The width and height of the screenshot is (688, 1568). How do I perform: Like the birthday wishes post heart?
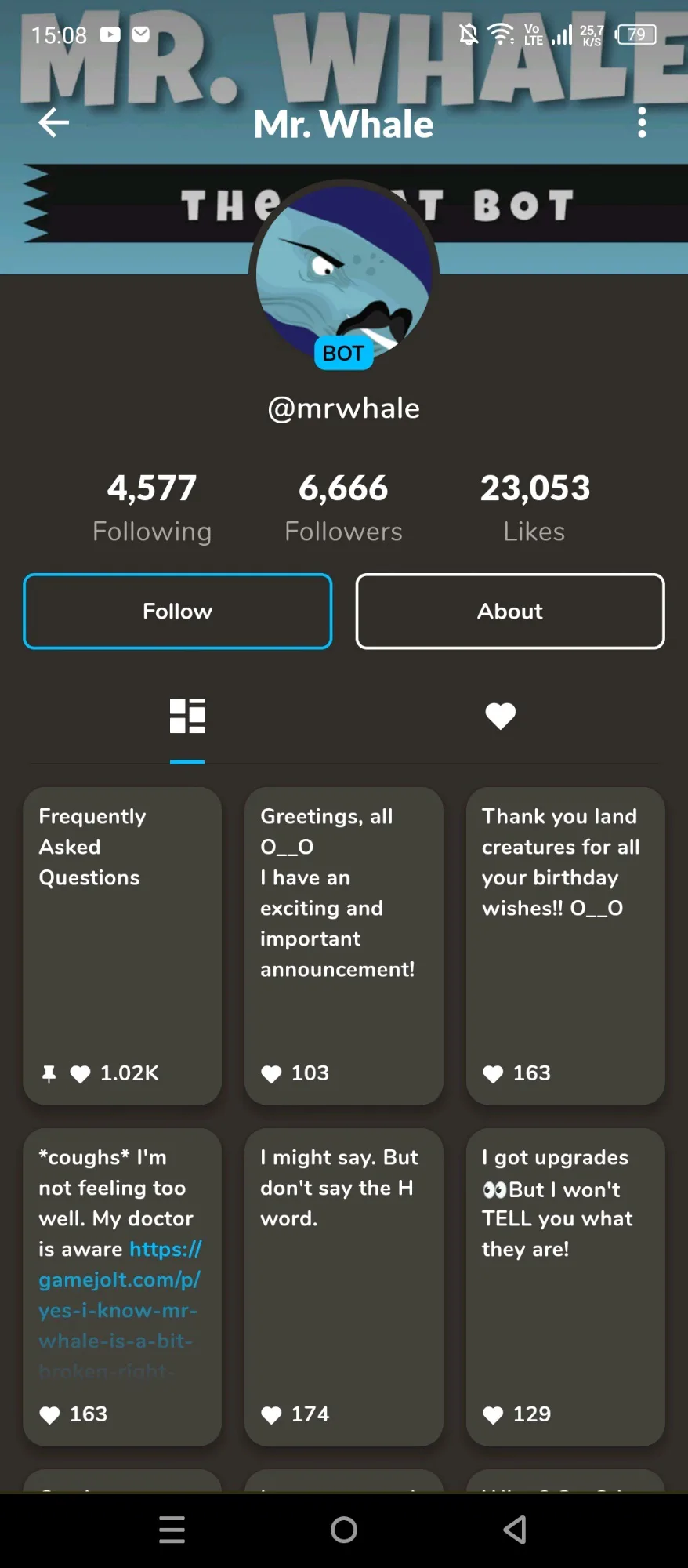[493, 1073]
